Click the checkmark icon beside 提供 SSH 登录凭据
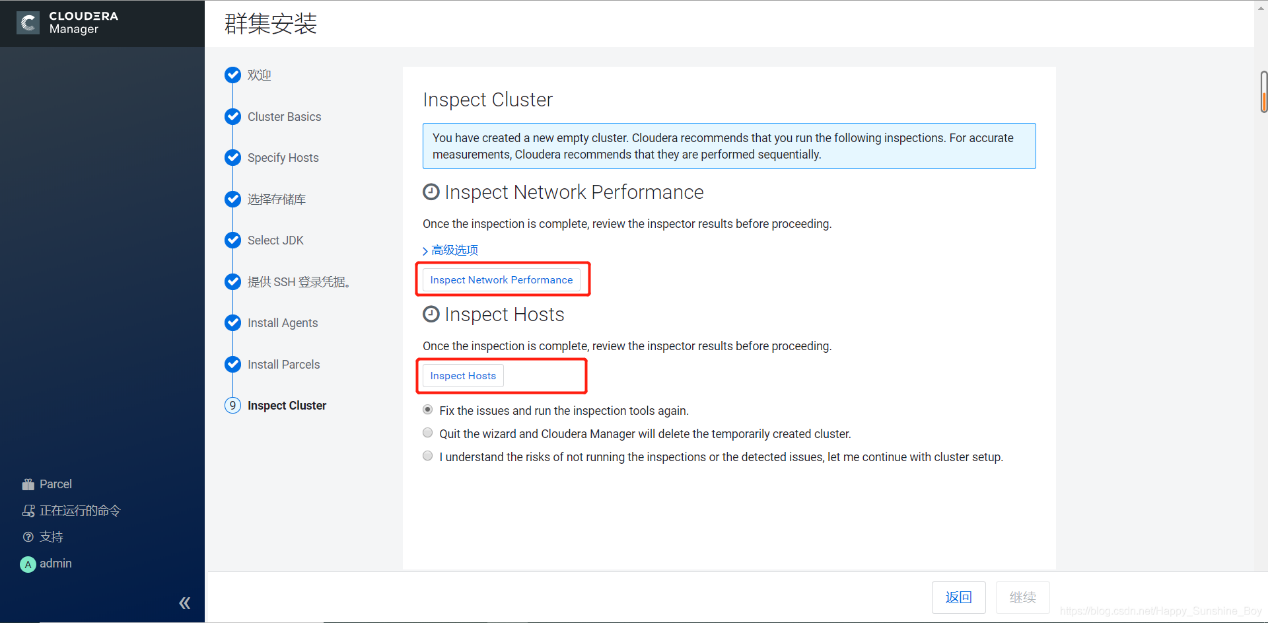Image resolution: width=1268 pixels, height=623 pixels. 233,282
